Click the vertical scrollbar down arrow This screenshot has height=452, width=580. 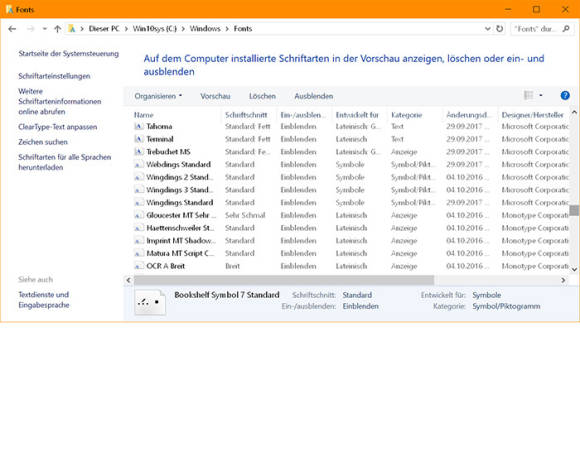pos(574,269)
